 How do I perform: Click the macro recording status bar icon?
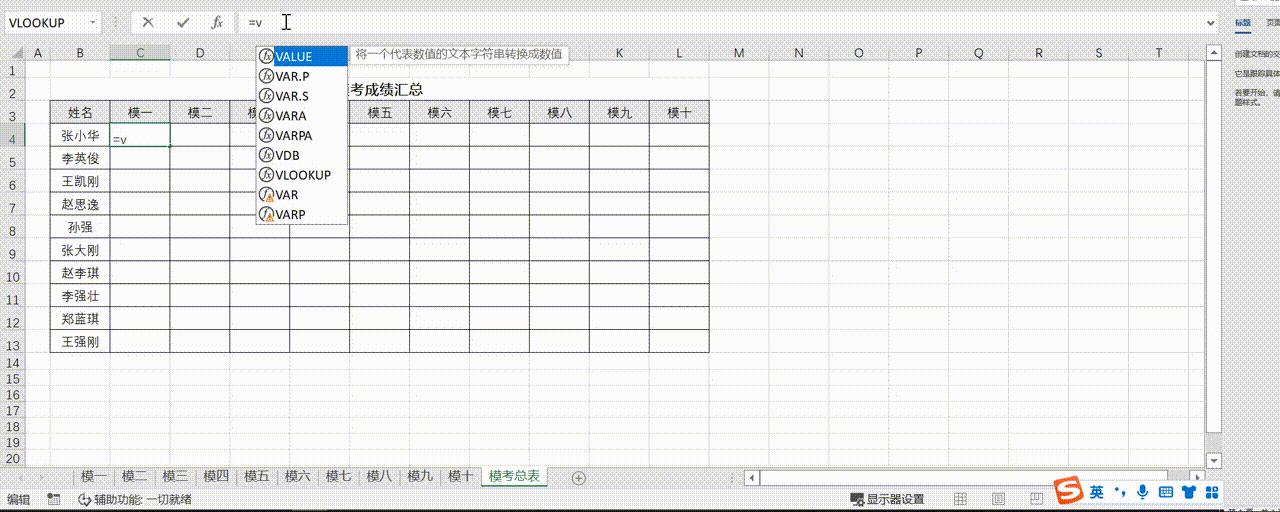click(54, 499)
